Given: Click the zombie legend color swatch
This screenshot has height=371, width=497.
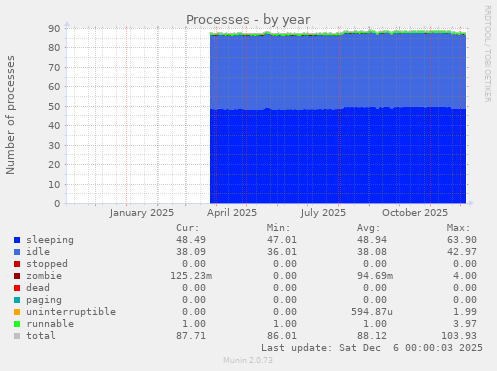Looking at the screenshot, I should [x=17, y=276].
